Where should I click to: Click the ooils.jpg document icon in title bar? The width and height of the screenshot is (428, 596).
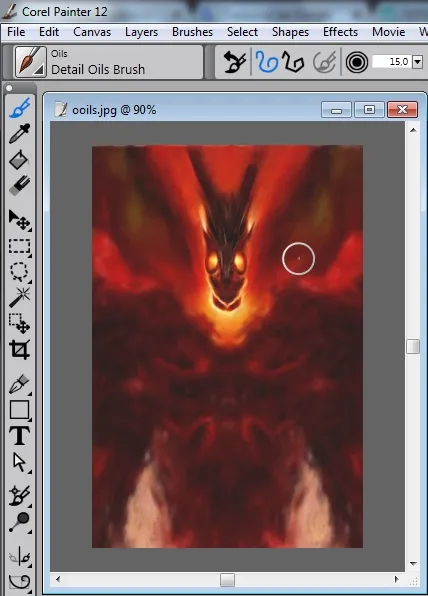(61, 109)
